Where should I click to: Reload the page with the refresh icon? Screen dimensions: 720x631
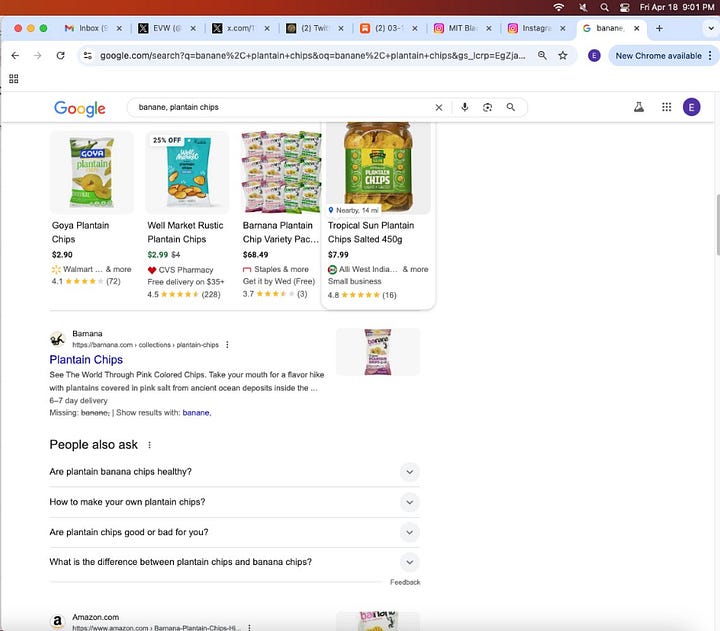[60, 56]
